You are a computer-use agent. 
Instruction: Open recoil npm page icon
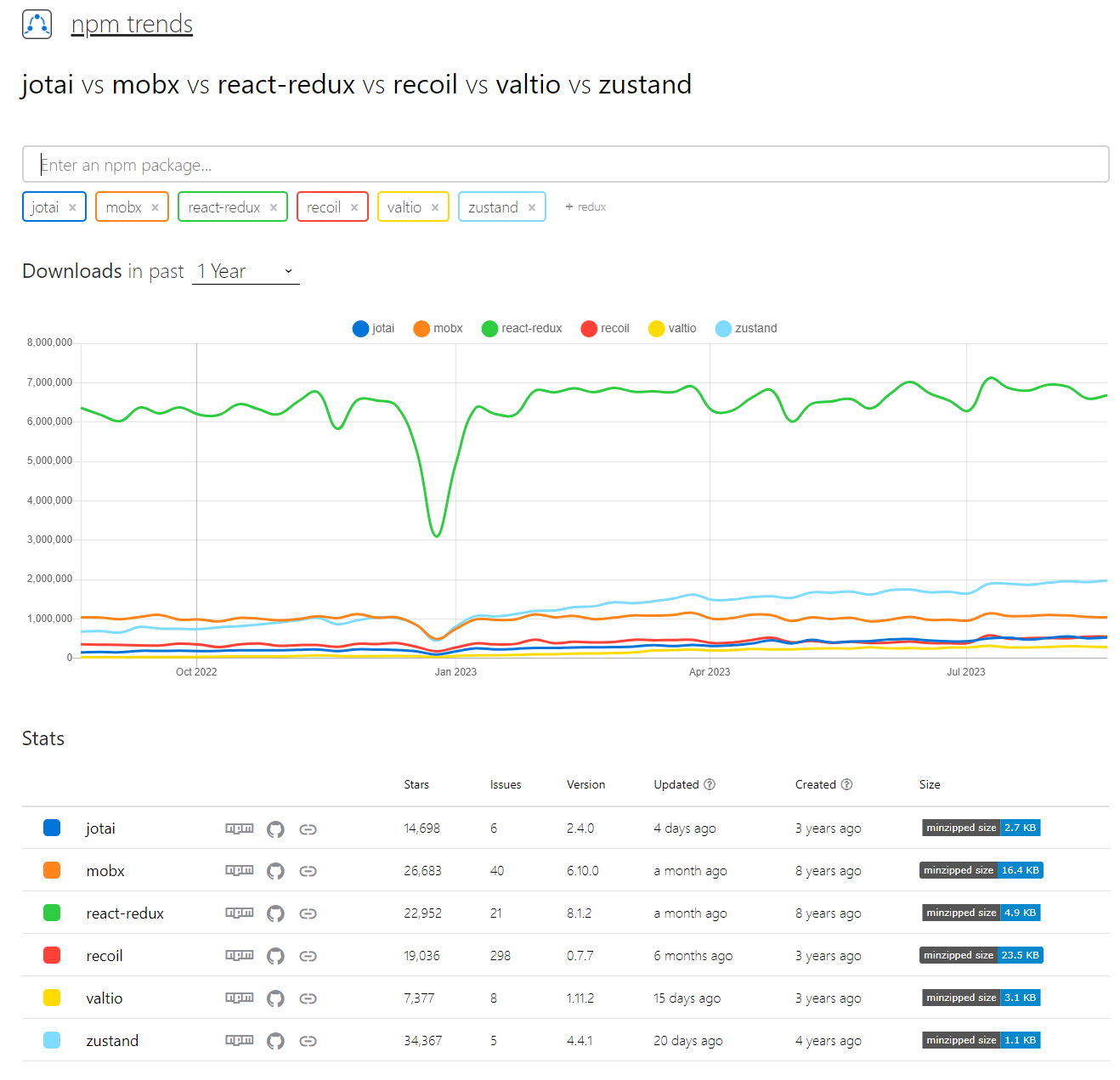pyautogui.click(x=240, y=956)
